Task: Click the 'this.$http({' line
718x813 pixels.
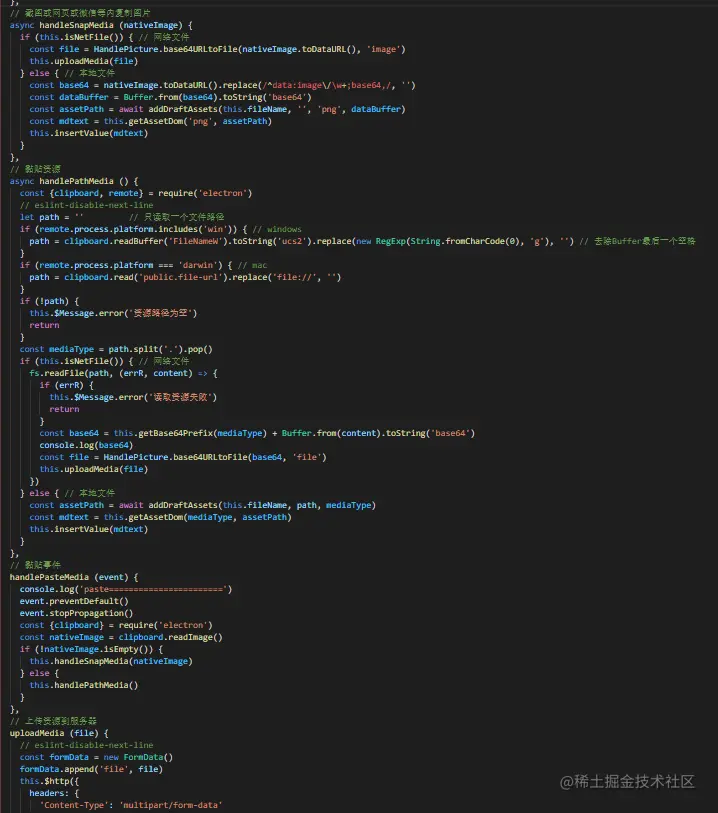Action: (49, 781)
